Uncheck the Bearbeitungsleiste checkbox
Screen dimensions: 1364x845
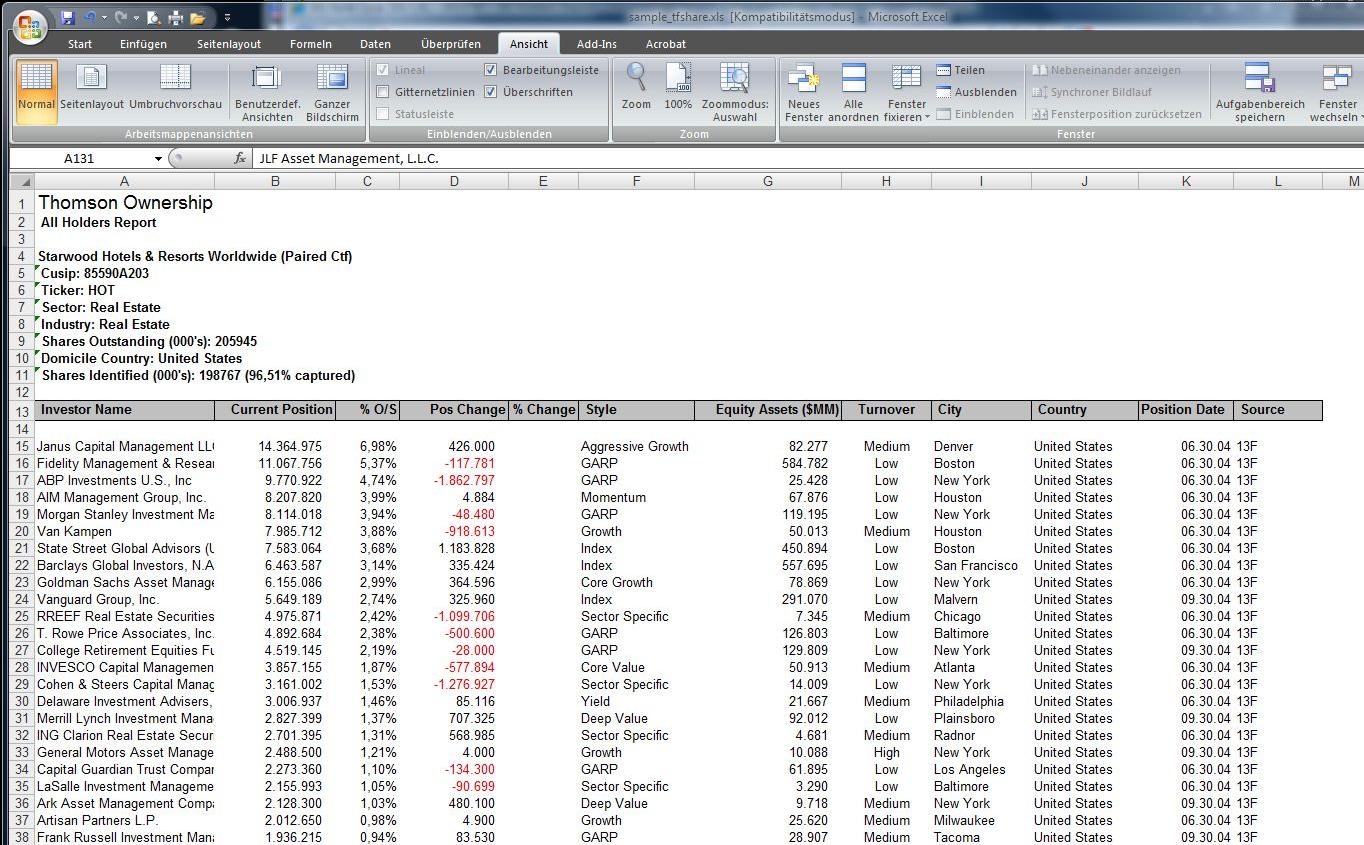point(490,70)
